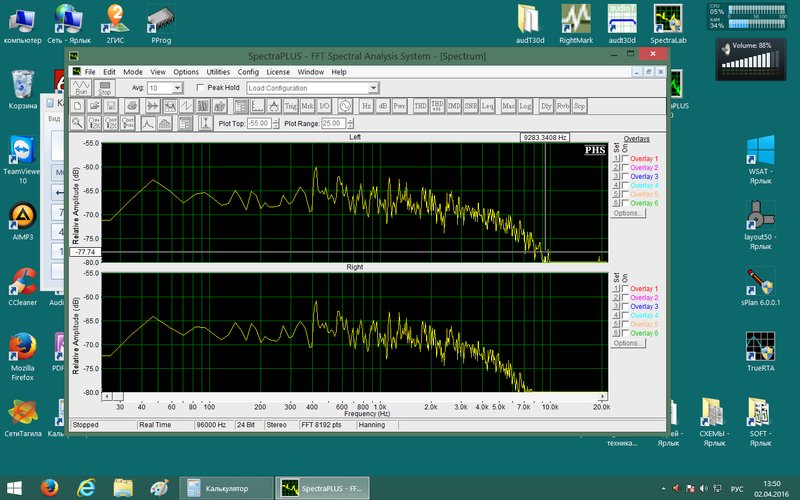Click Left channel overlay Options button

[x=628, y=213]
